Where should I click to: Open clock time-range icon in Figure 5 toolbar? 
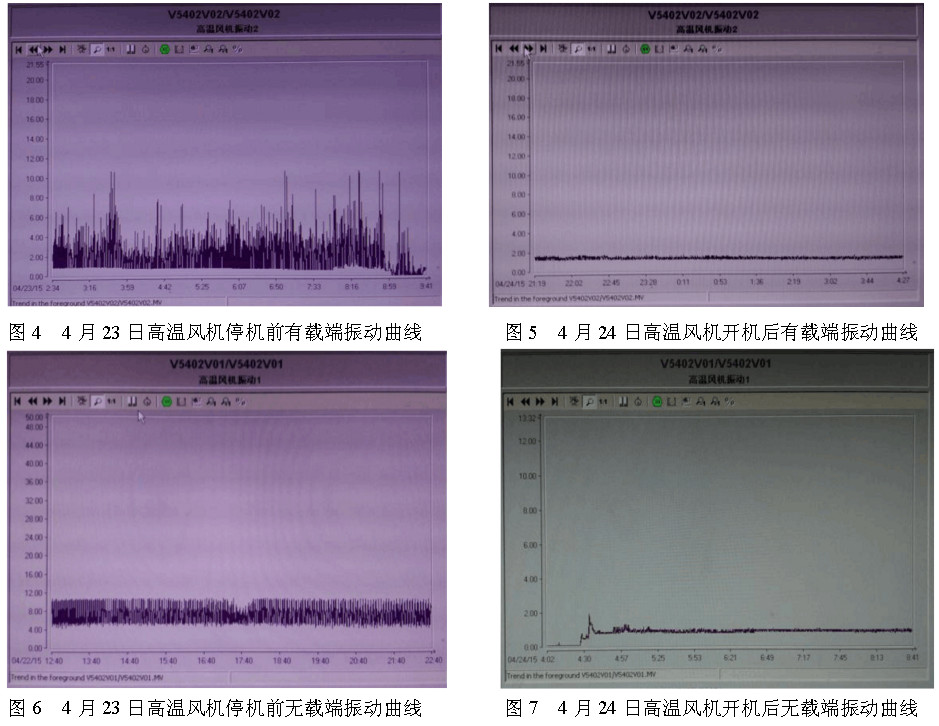click(626, 49)
